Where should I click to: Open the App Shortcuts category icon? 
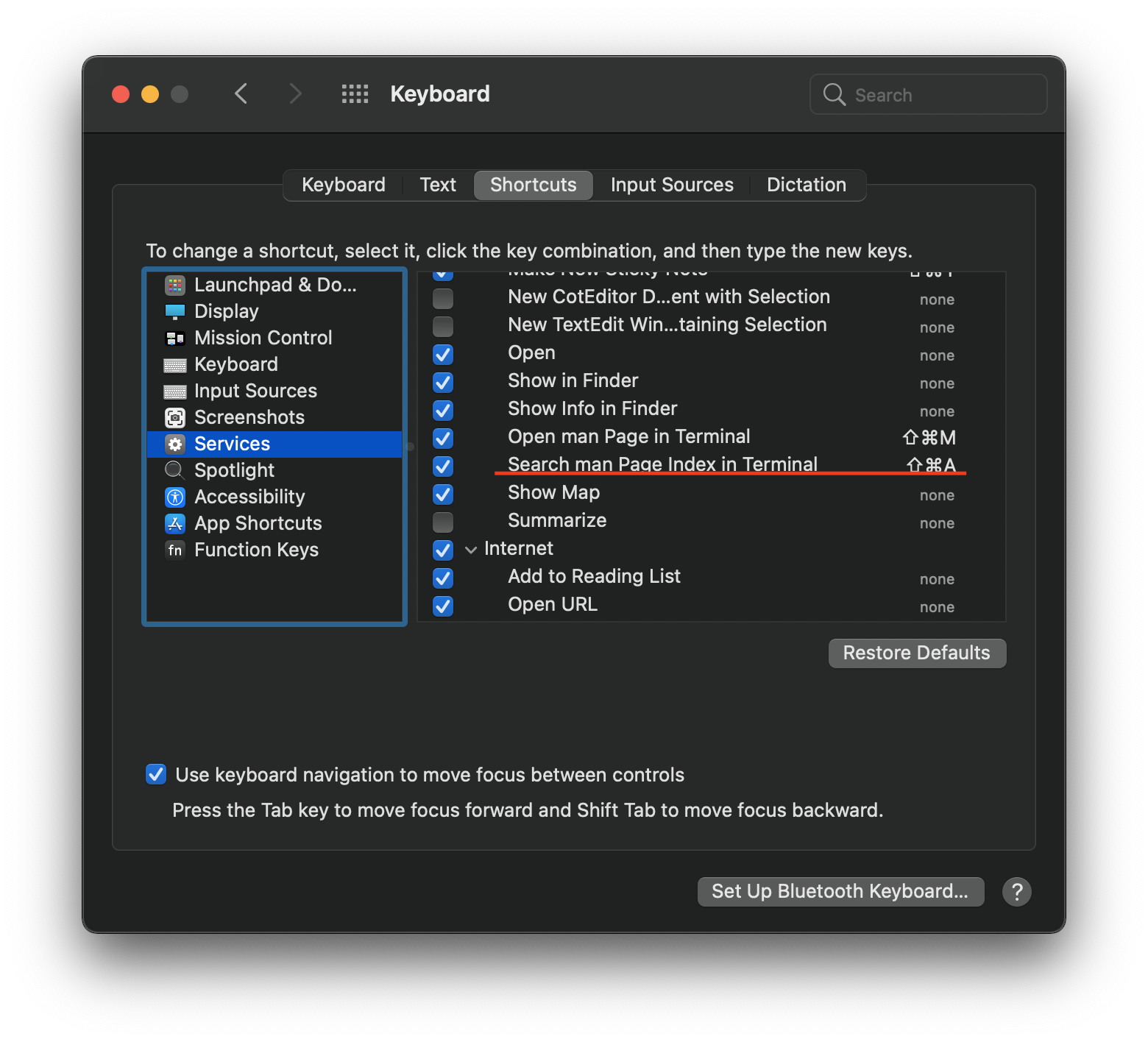[175, 524]
